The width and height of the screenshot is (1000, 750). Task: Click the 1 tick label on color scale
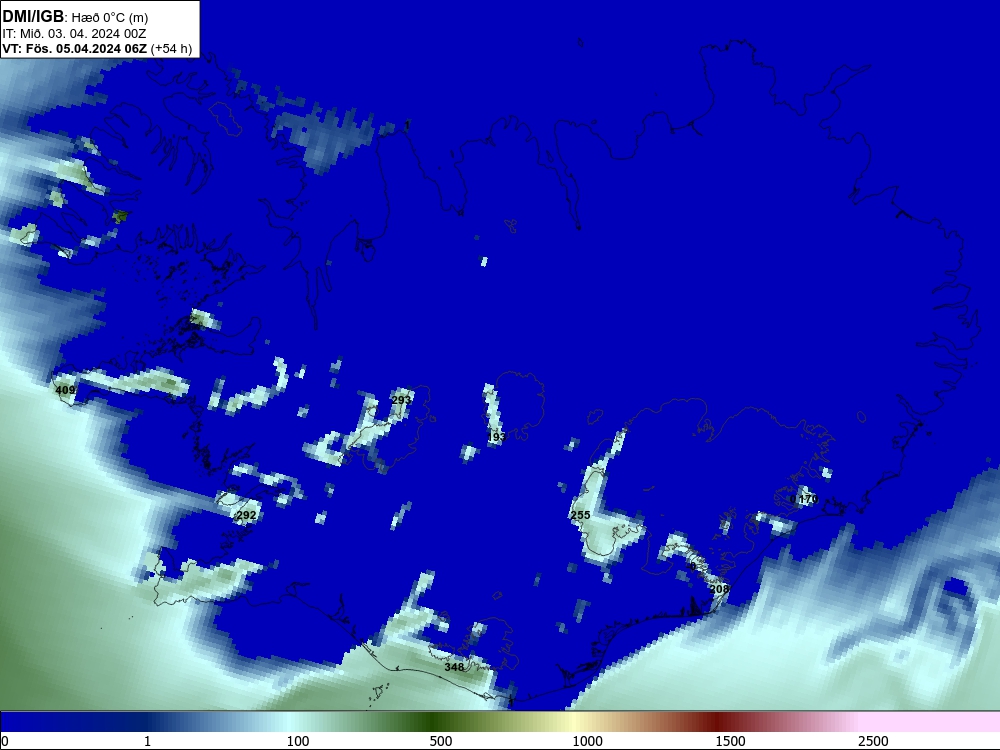coord(147,741)
